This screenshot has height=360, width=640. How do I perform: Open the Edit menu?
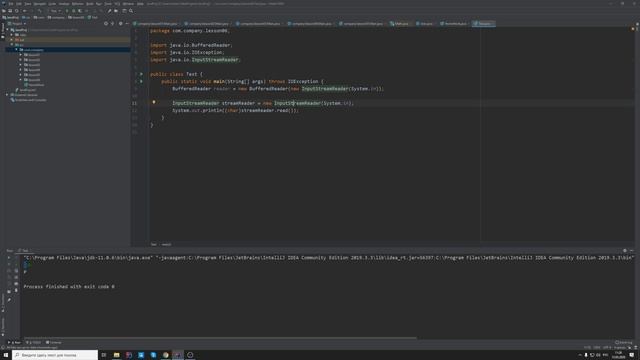click(19, 4)
